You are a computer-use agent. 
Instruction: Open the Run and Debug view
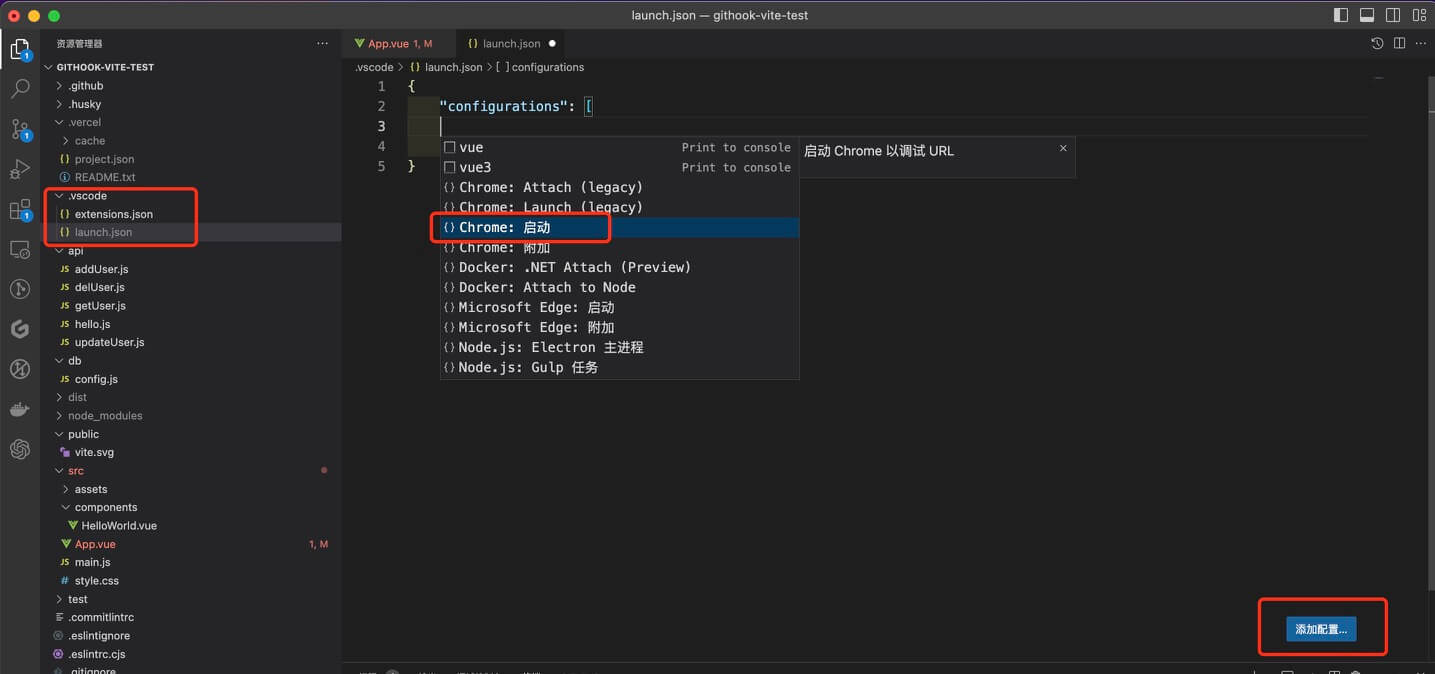pyautogui.click(x=20, y=169)
